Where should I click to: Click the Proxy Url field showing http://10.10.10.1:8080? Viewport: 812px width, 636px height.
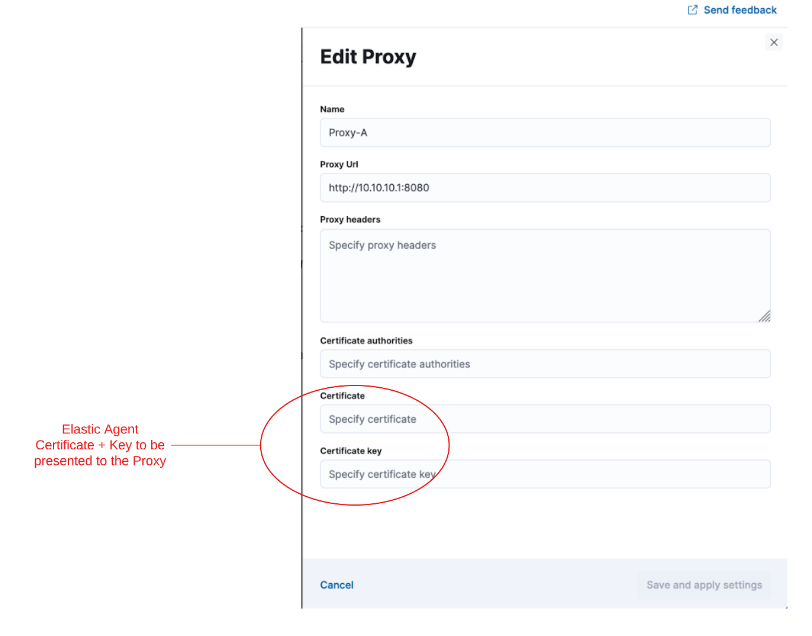pyautogui.click(x=545, y=187)
